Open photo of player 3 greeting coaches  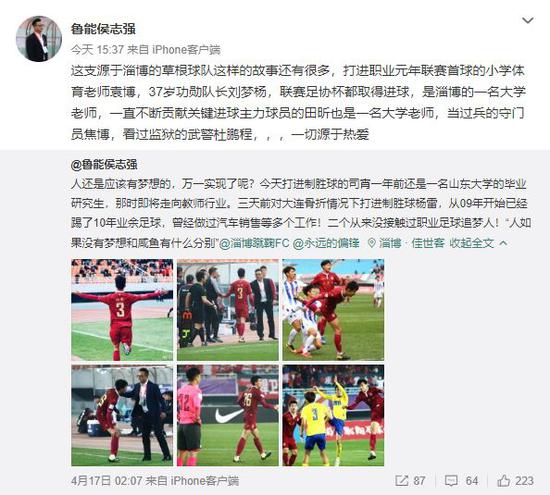[228, 310]
